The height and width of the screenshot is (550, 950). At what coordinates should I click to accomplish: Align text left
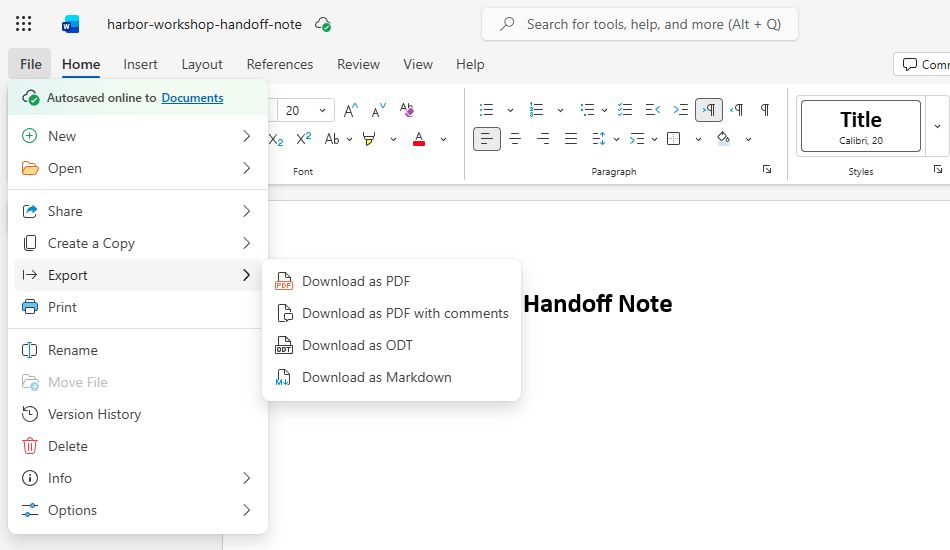487,139
